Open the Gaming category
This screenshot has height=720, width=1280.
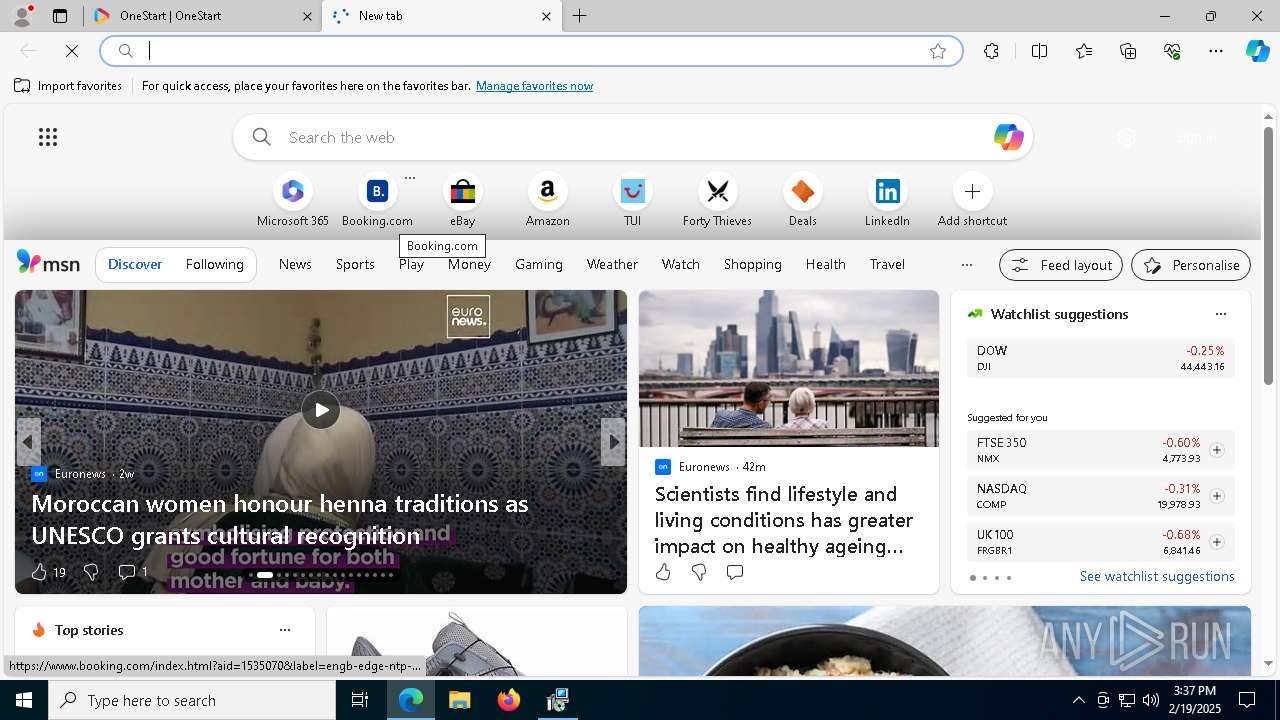tap(539, 264)
